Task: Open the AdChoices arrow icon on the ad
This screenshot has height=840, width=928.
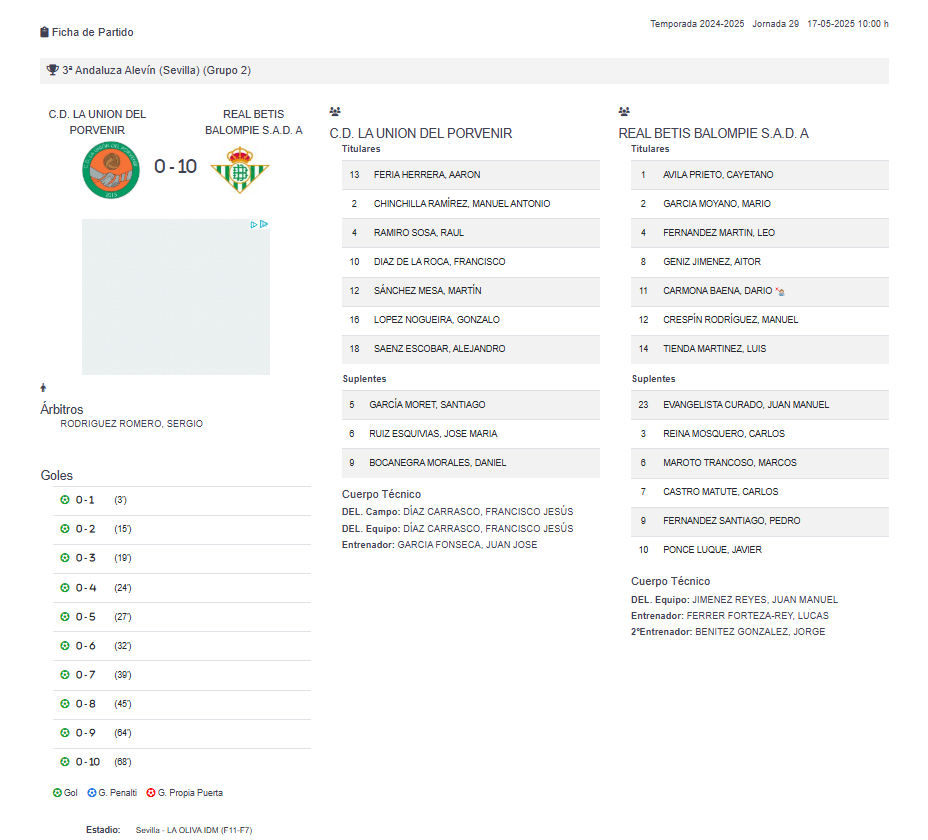Action: coord(264,224)
